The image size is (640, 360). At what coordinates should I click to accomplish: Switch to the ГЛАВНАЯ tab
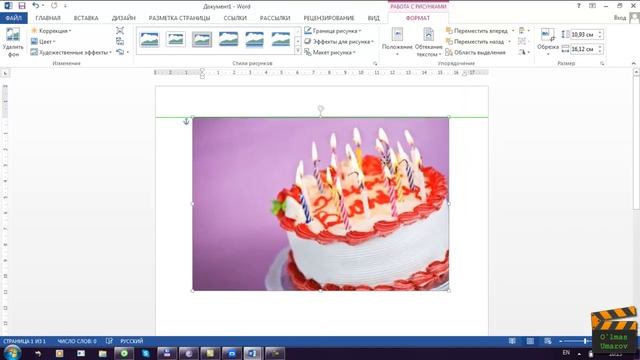click(x=48, y=18)
